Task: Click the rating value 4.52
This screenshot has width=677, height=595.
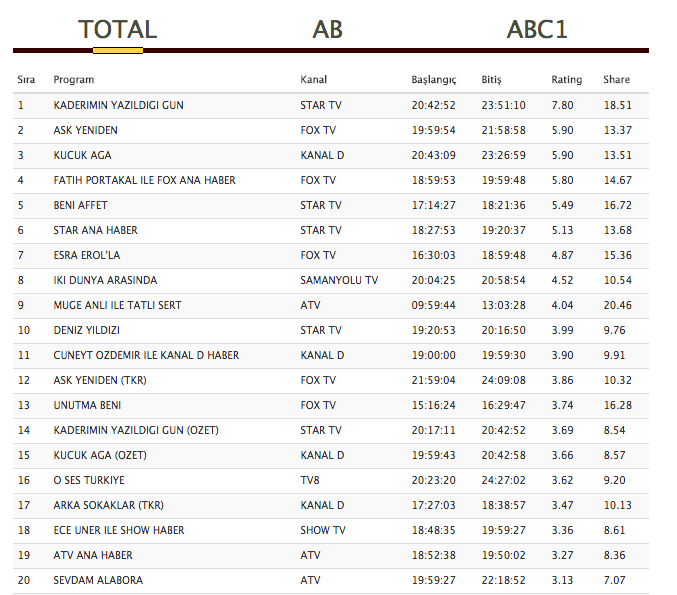Action: pos(562,280)
